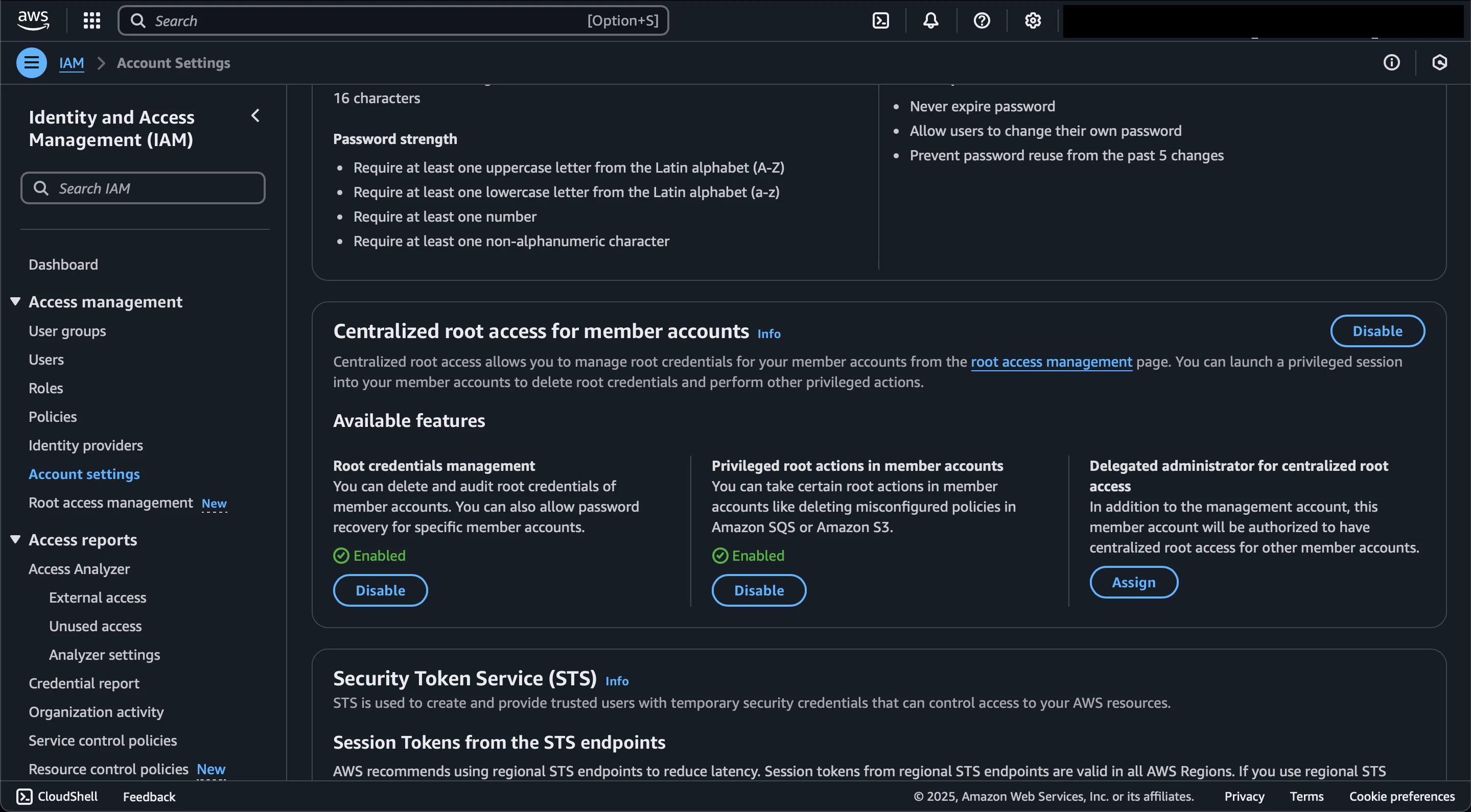
Task: Launch CloudShell from the top bar icon
Action: coord(880,20)
